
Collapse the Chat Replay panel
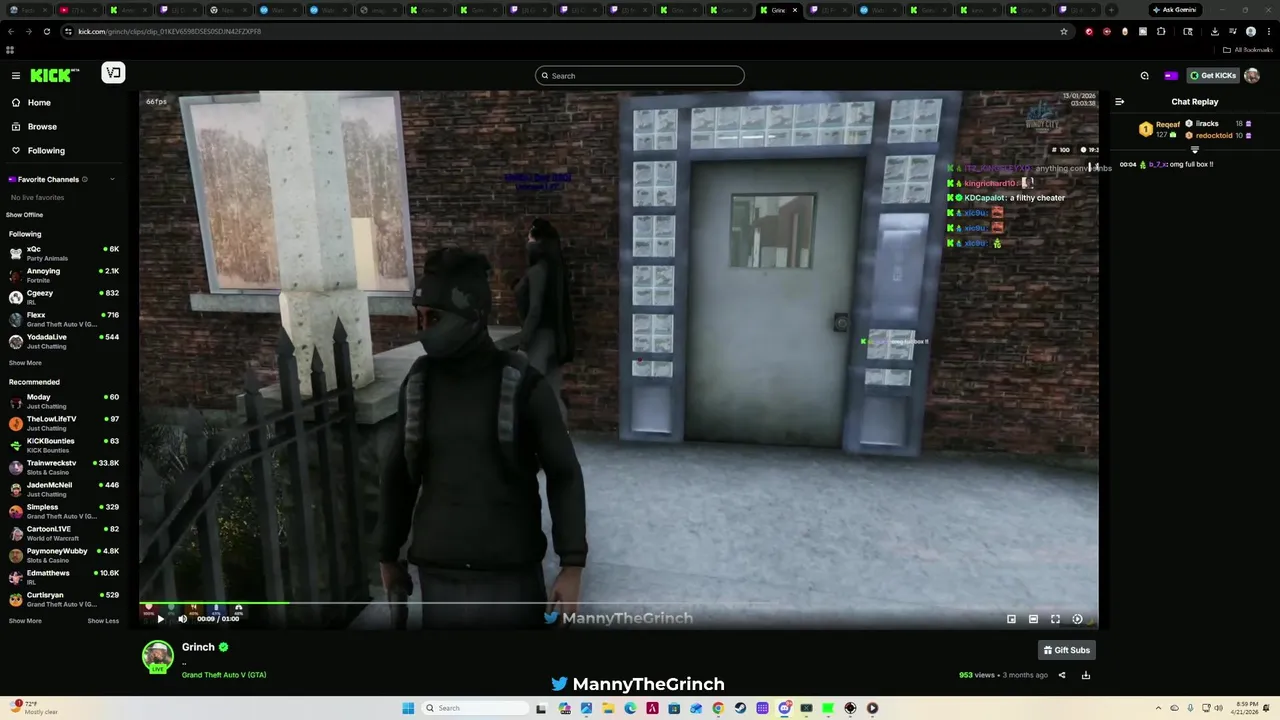click(1119, 101)
